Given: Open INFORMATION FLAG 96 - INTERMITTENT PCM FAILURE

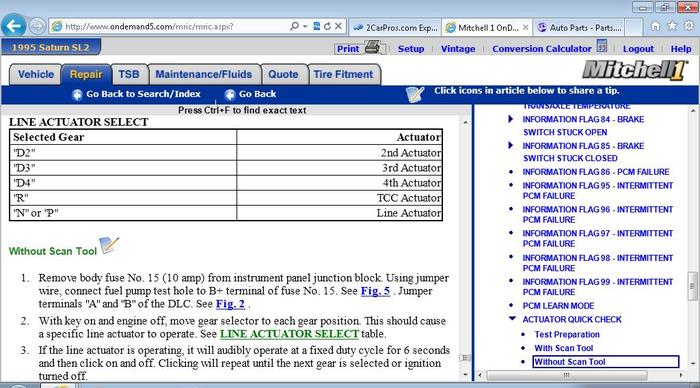Looking at the screenshot, I should tap(597, 215).
